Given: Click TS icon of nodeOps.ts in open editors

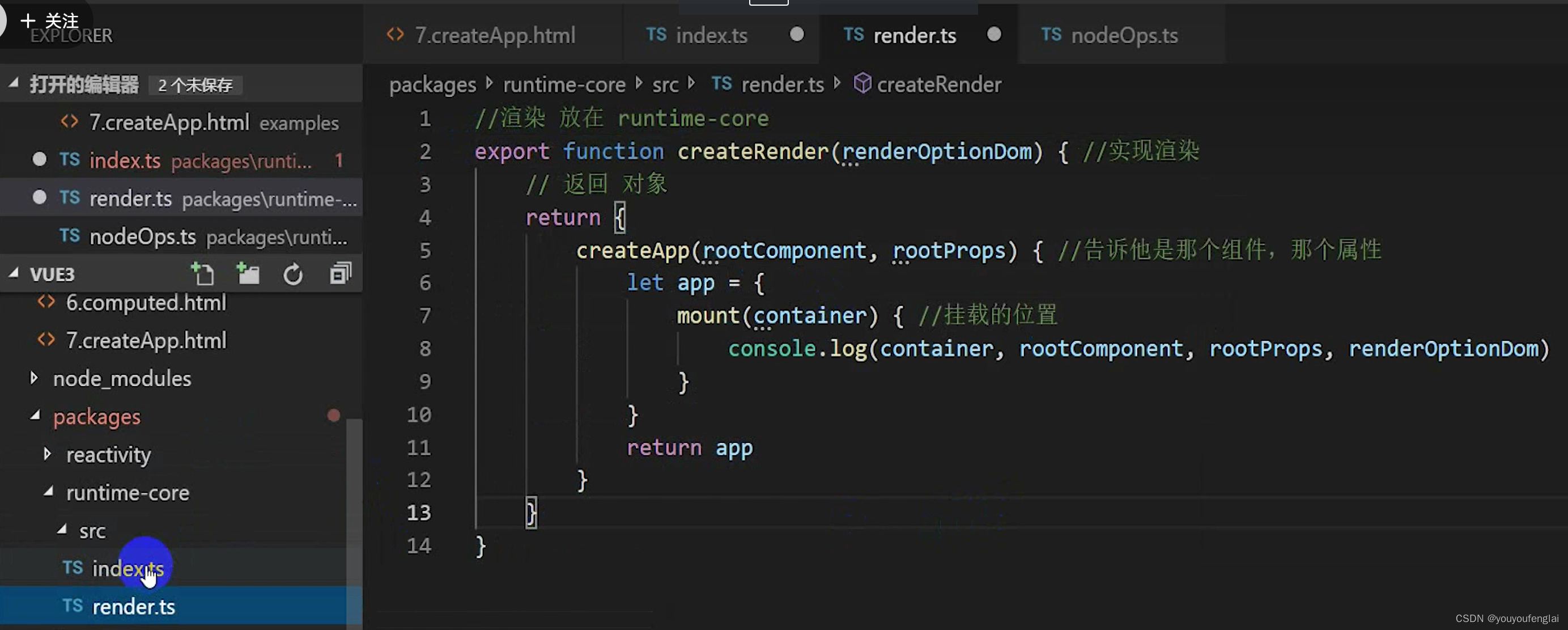Looking at the screenshot, I should [x=69, y=236].
